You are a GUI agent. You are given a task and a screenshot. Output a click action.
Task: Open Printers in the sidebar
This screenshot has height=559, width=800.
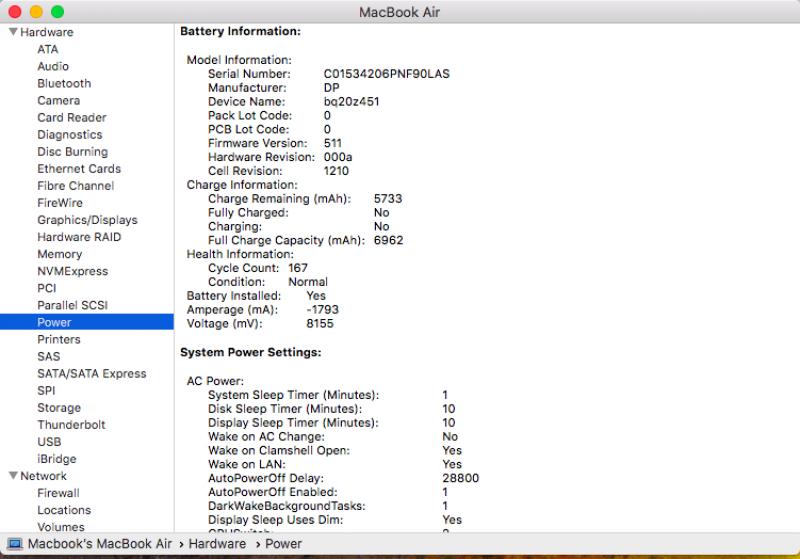(x=59, y=339)
